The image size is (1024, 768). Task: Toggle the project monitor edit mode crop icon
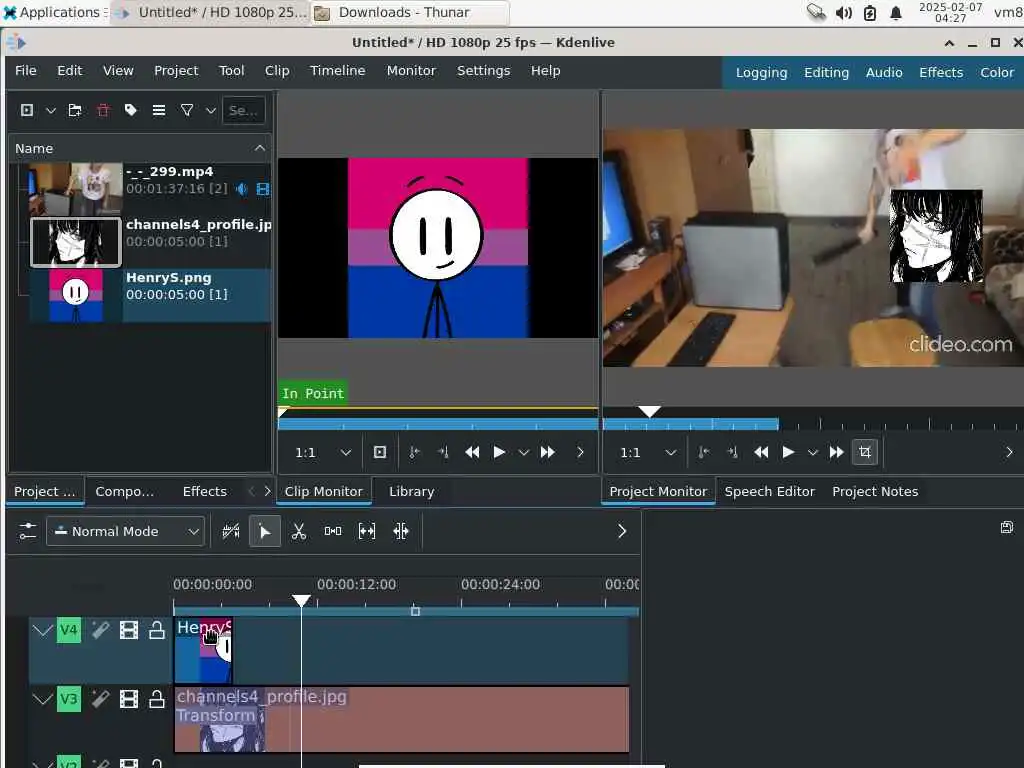tap(865, 452)
